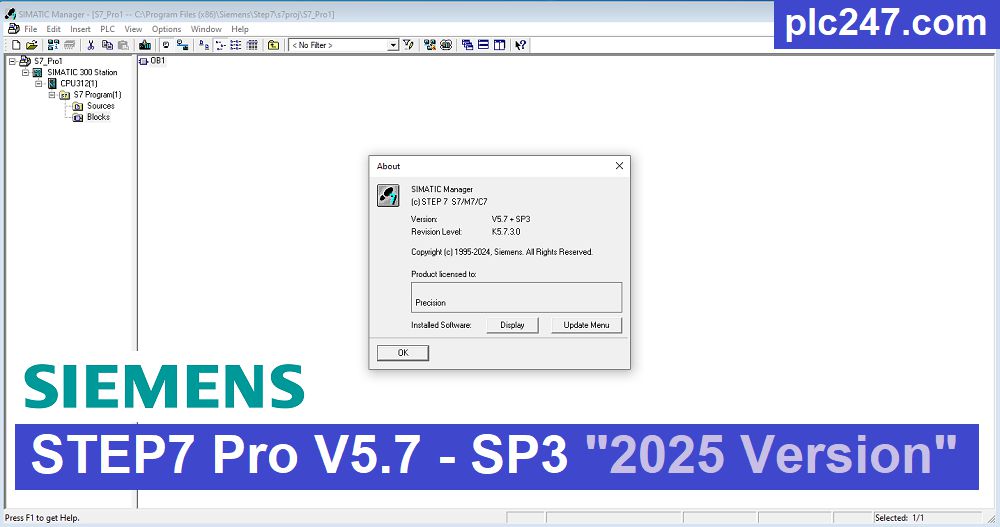Click status bar text 'Press F1 to get Help.'
1000x527 pixels.
[x=42, y=518]
